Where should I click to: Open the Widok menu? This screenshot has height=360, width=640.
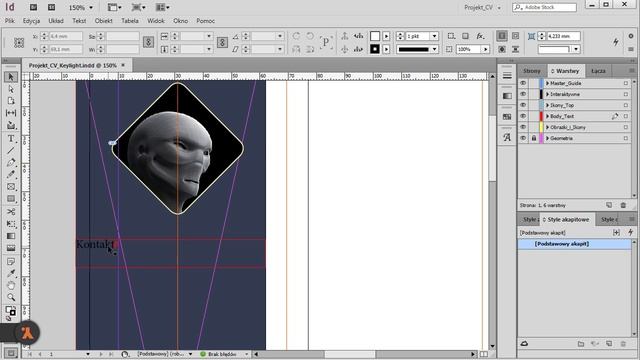156,20
